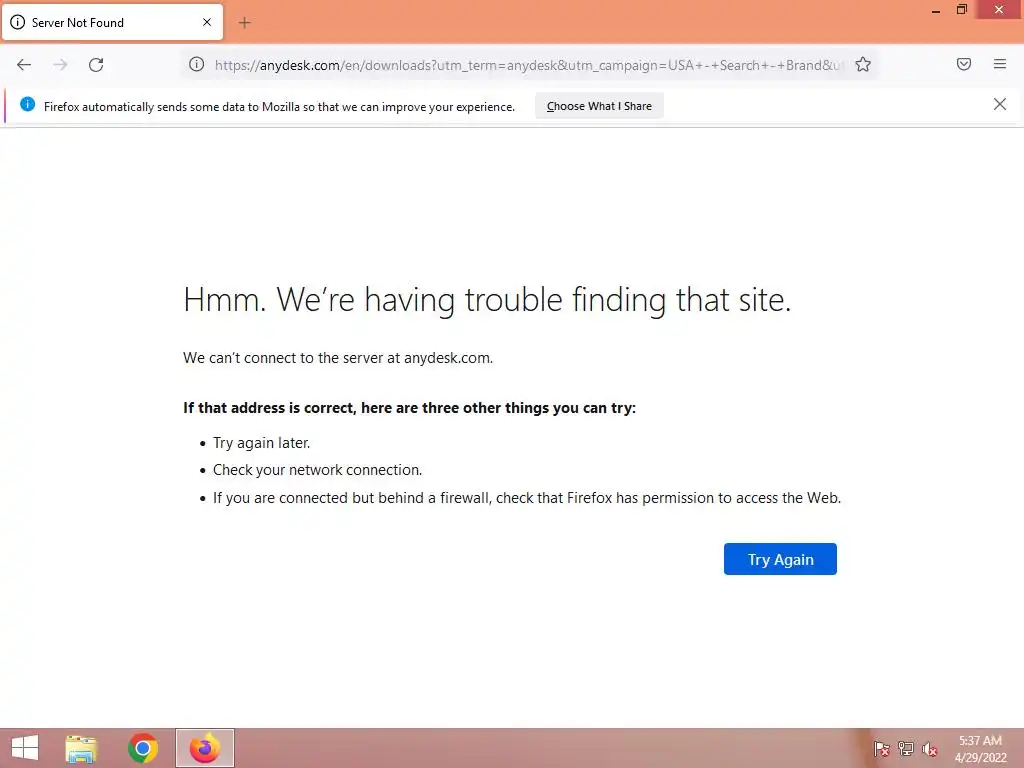Image resolution: width=1024 pixels, height=768 pixels.
Task: Click 'If that address is correct' bold line
Action: click(x=409, y=408)
